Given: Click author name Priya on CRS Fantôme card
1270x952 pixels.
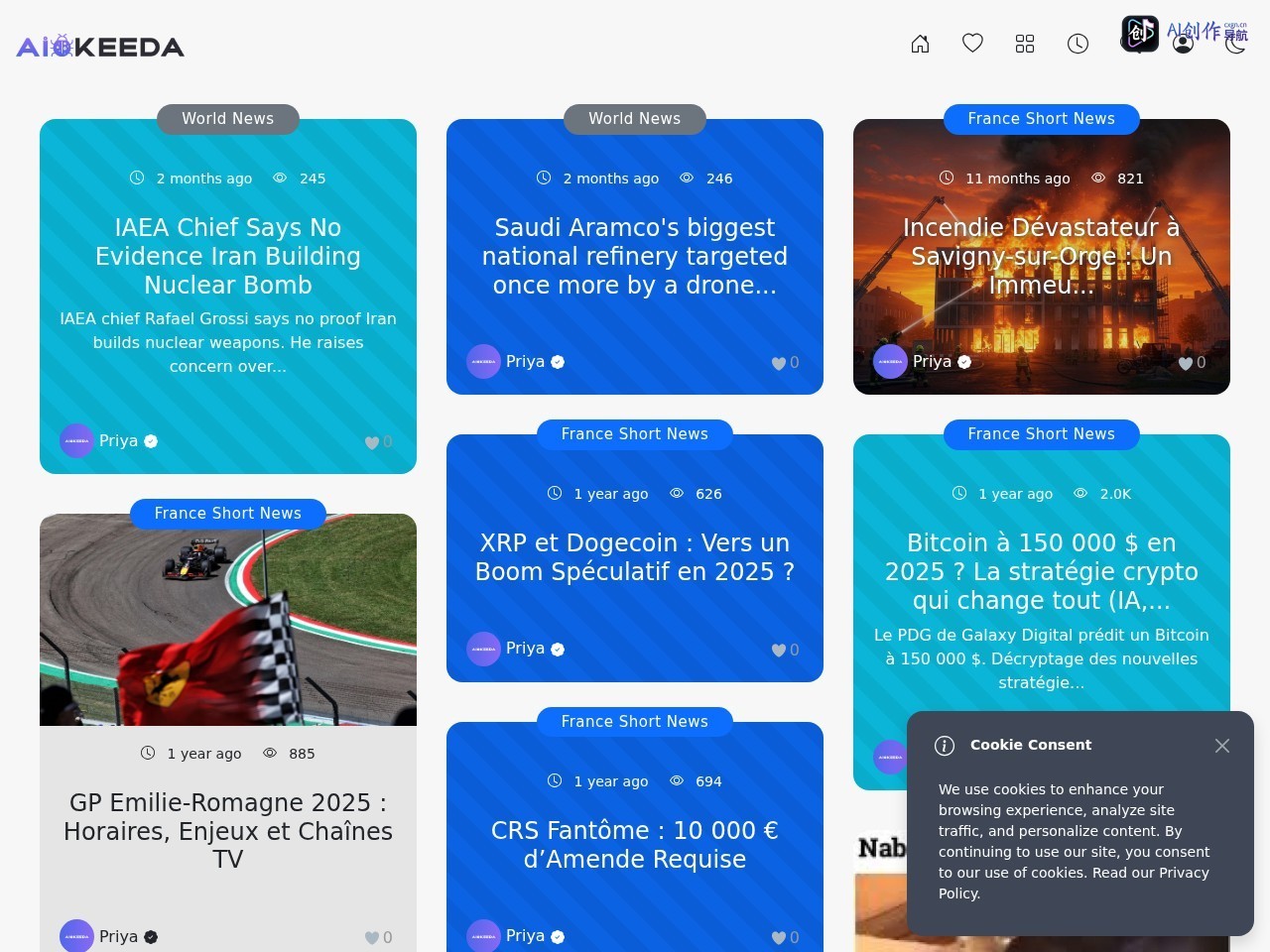Looking at the screenshot, I should (x=525, y=936).
